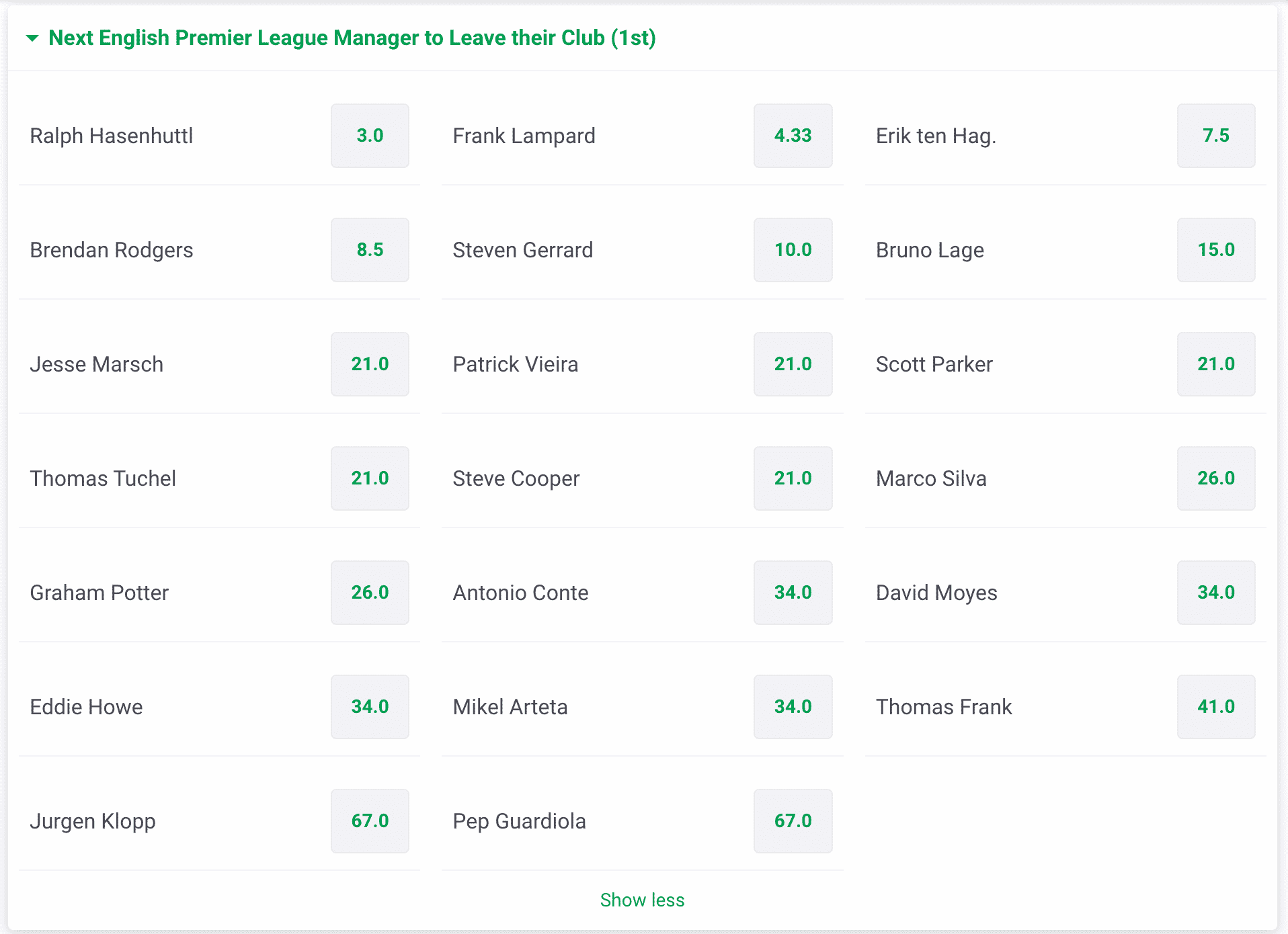
Task: Pick Bruno Lage odds 15.0
Action: point(1216,250)
